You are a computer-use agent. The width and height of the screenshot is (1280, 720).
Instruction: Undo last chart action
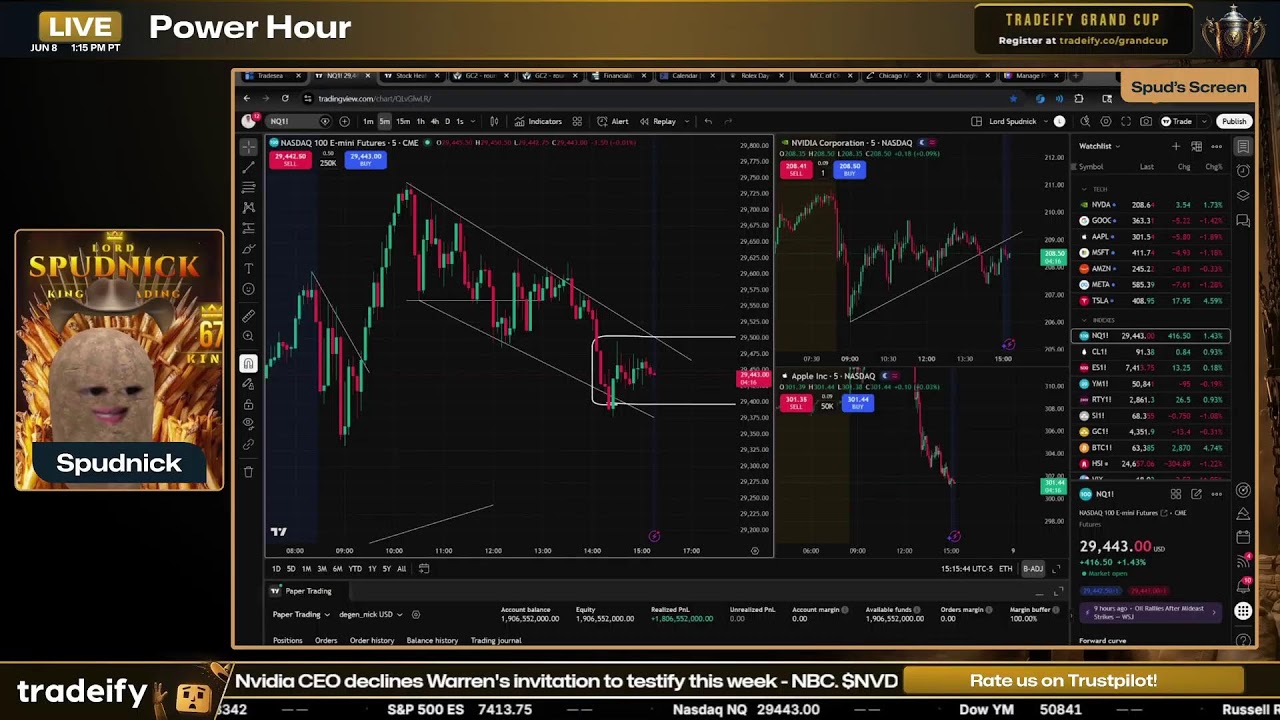[708, 121]
